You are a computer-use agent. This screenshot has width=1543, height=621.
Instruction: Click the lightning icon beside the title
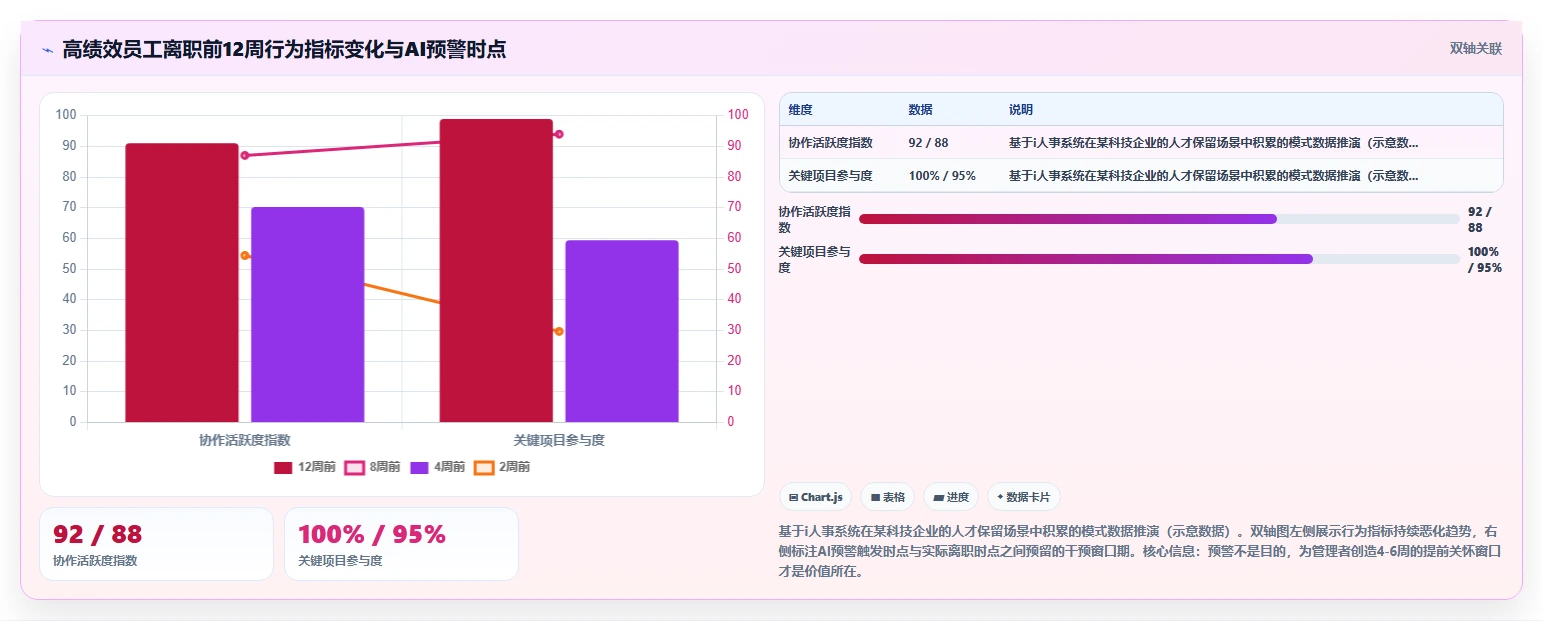[x=47, y=50]
